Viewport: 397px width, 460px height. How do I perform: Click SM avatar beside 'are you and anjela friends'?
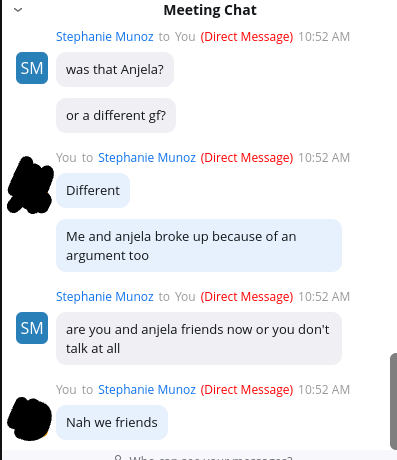(32, 328)
